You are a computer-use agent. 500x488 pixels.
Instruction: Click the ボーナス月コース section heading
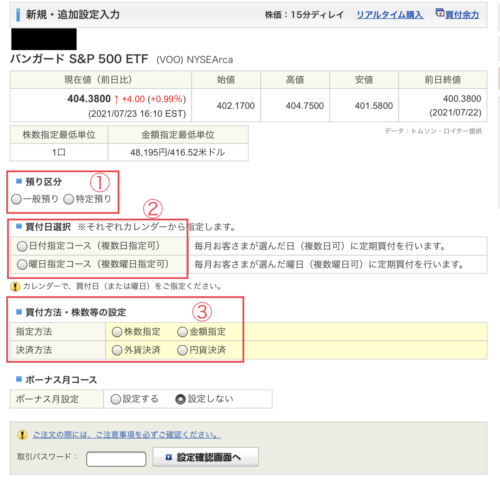[x=61, y=380]
